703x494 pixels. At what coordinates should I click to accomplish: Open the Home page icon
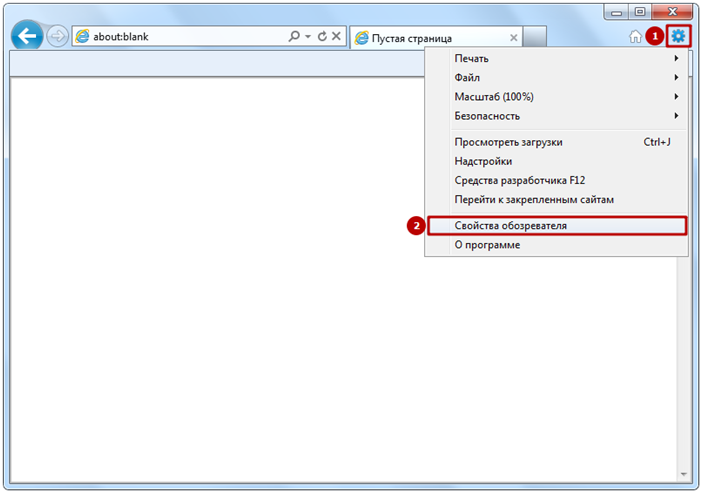pyautogui.click(x=635, y=37)
